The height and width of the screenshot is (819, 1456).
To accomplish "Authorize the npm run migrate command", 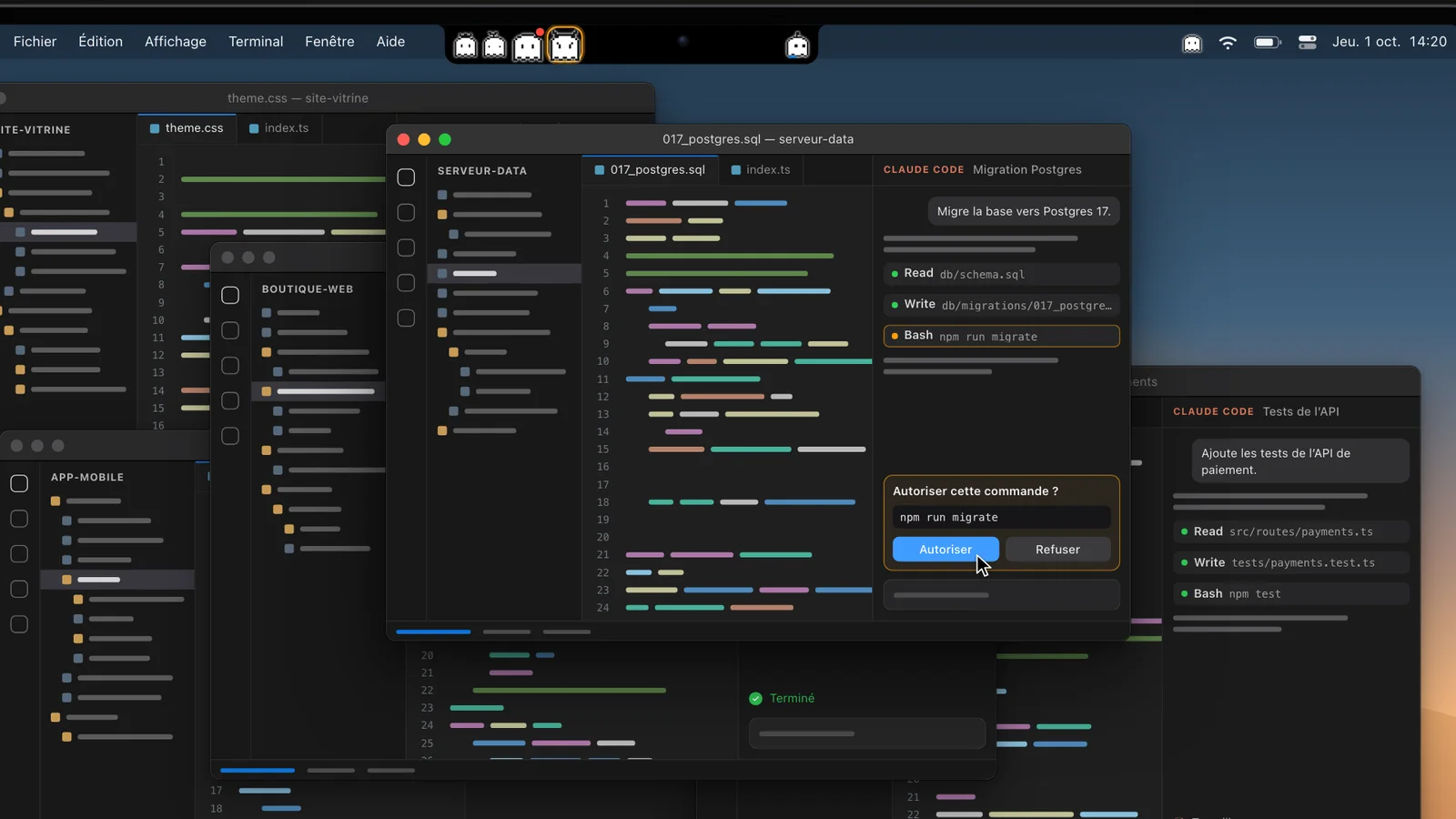I will 945,550.
